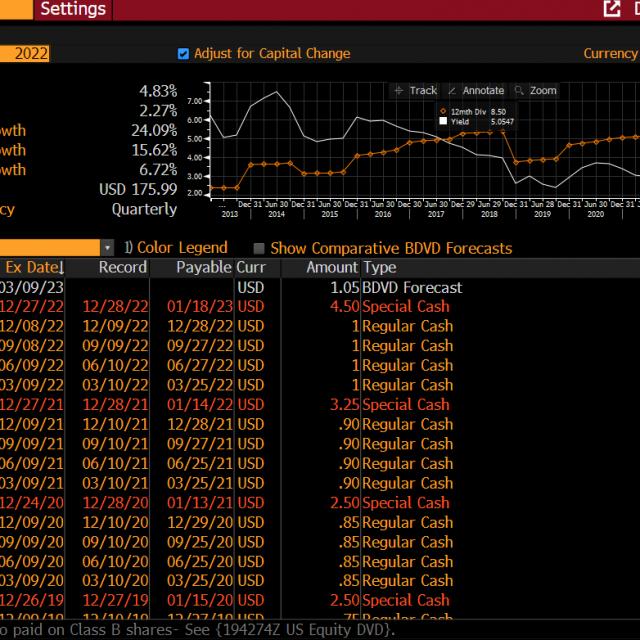The height and width of the screenshot is (640, 640).
Task: Enable Show Comparative BDVD Forecasts checkbox
Action: [x=260, y=248]
